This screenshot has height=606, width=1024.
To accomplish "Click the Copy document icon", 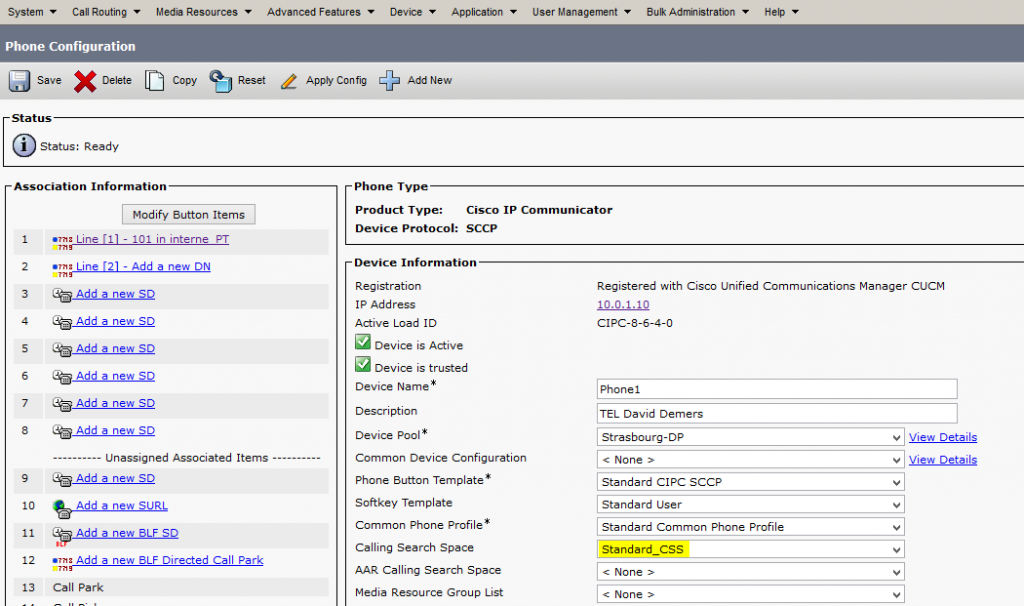I will click(155, 81).
